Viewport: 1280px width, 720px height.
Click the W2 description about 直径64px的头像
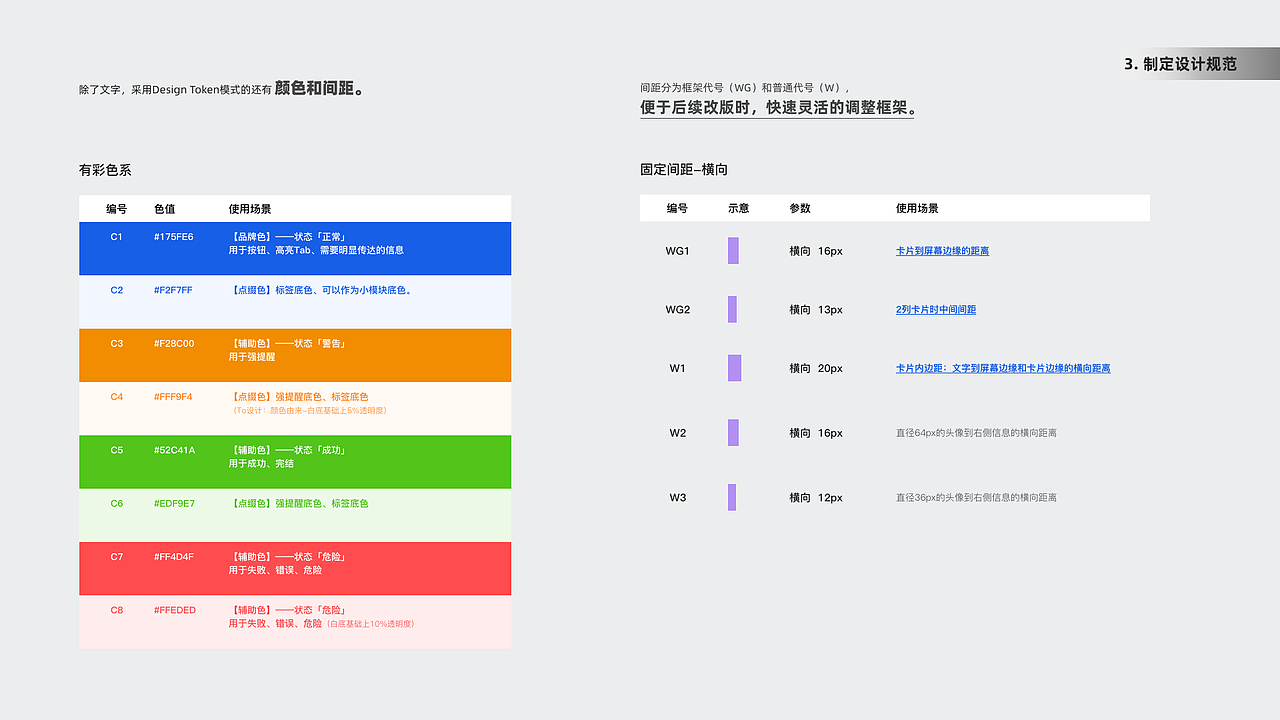tap(976, 433)
